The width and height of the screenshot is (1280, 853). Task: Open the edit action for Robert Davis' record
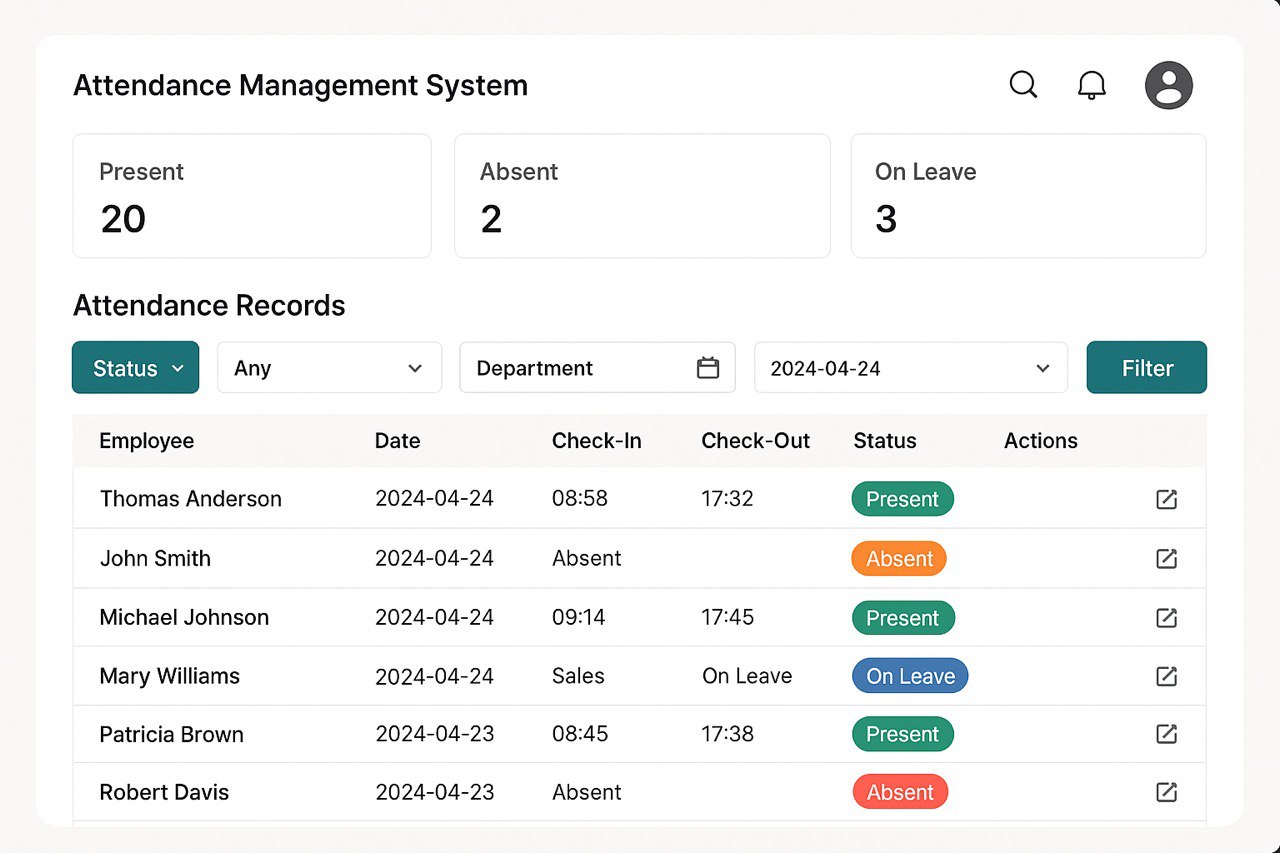(1166, 791)
